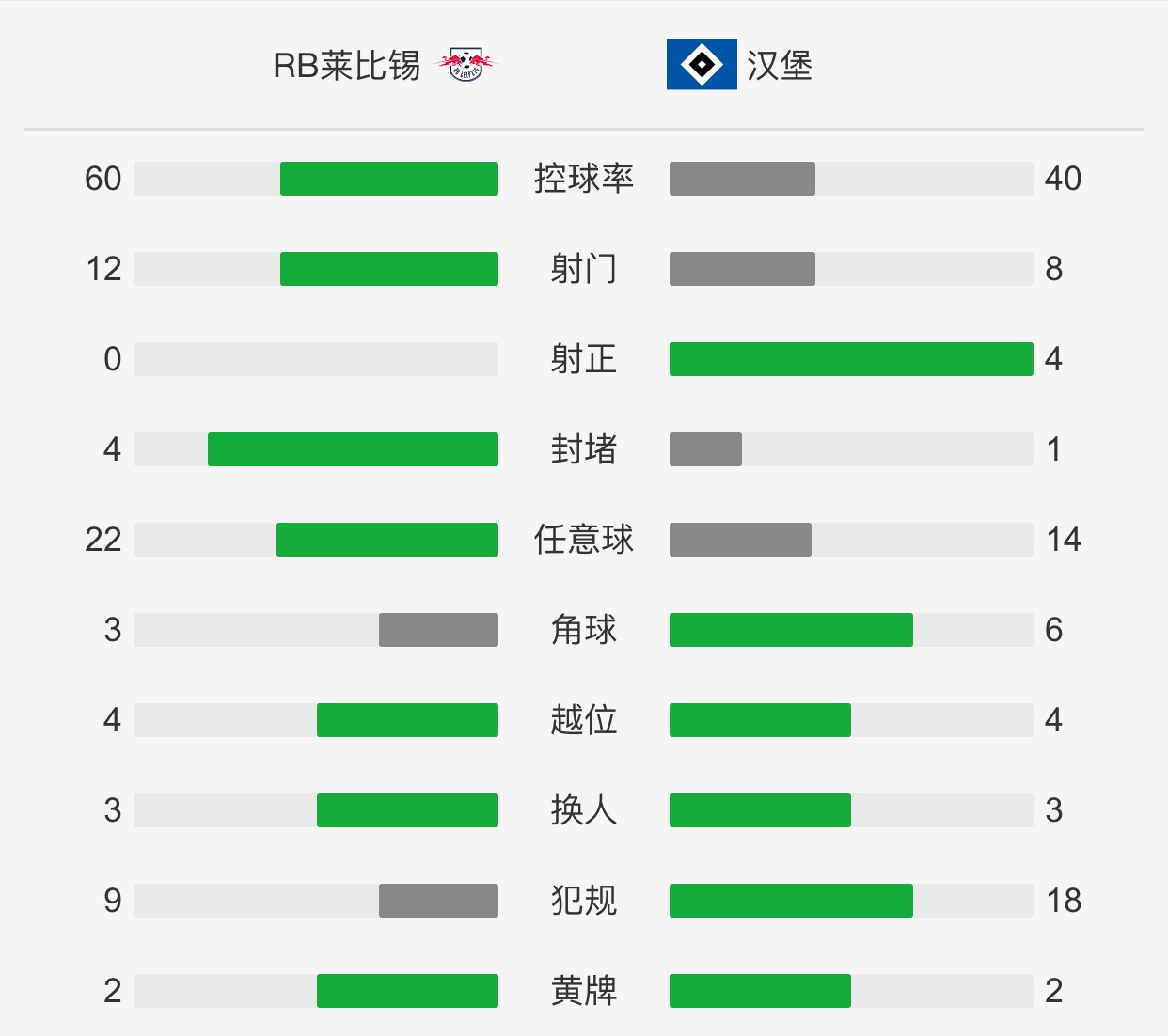This screenshot has width=1168, height=1036.
Task: Select the 射门 shots label
Action: (x=584, y=269)
